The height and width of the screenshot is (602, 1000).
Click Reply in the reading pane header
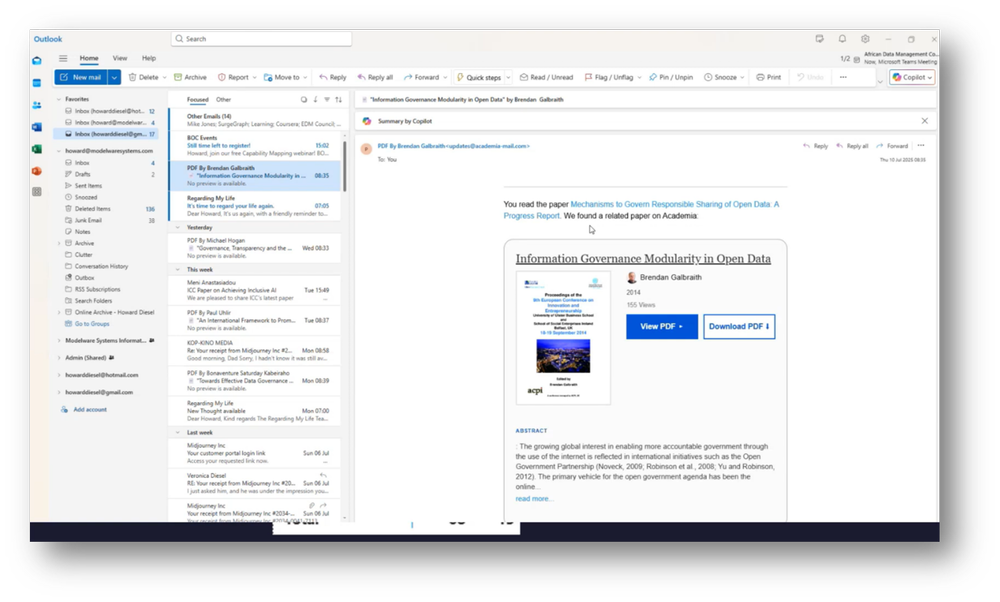(x=816, y=146)
